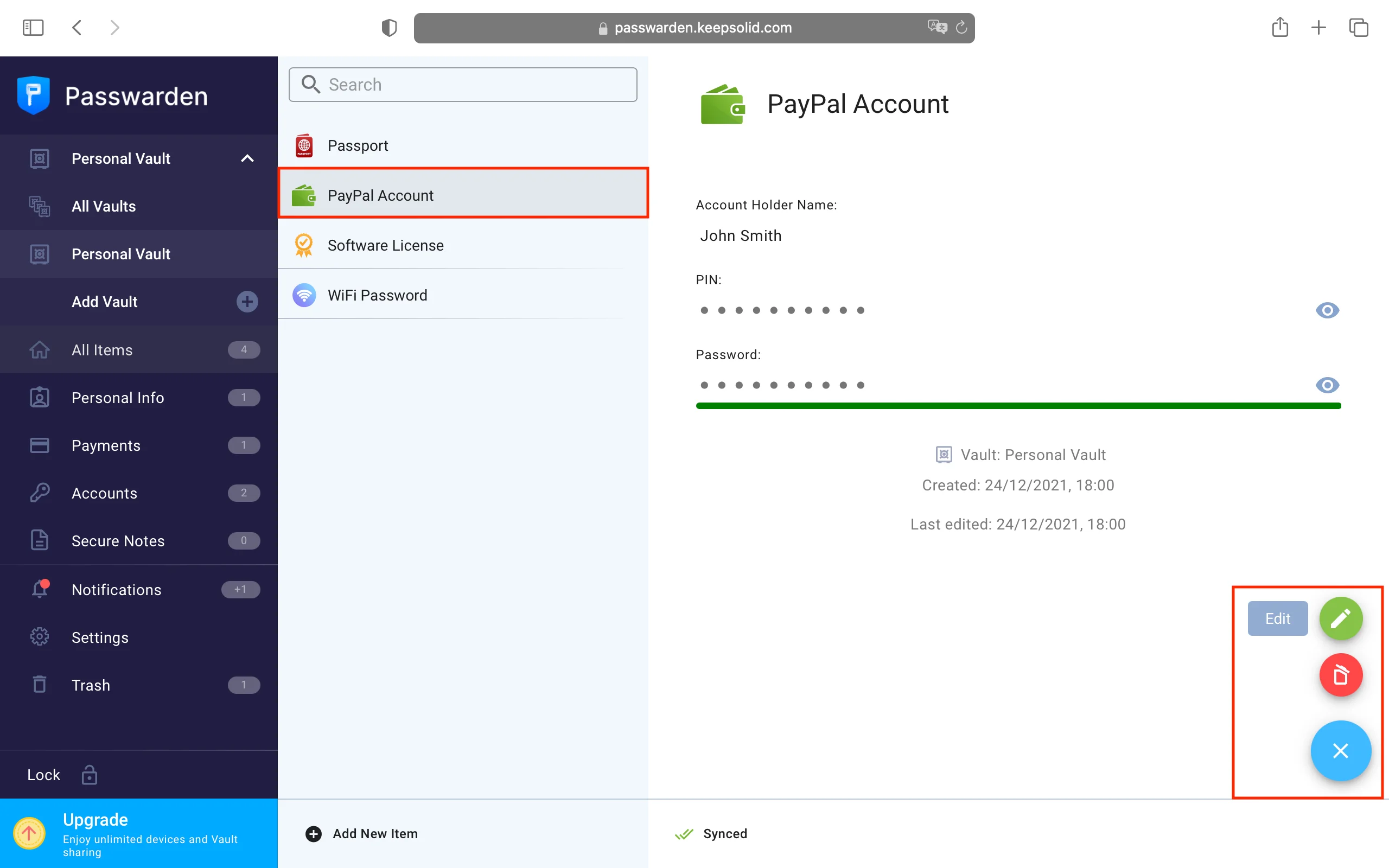Click the green pencil Edit icon
Screen dimensions: 1389x868
pyautogui.click(x=1340, y=618)
